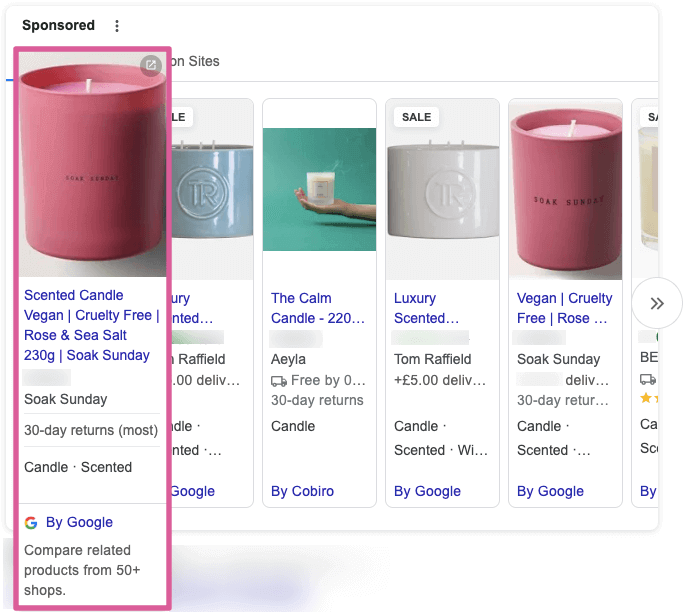Click the teal Aeyla candle-in-hand image
The width and height of the screenshot is (686, 612).
[x=319, y=189]
